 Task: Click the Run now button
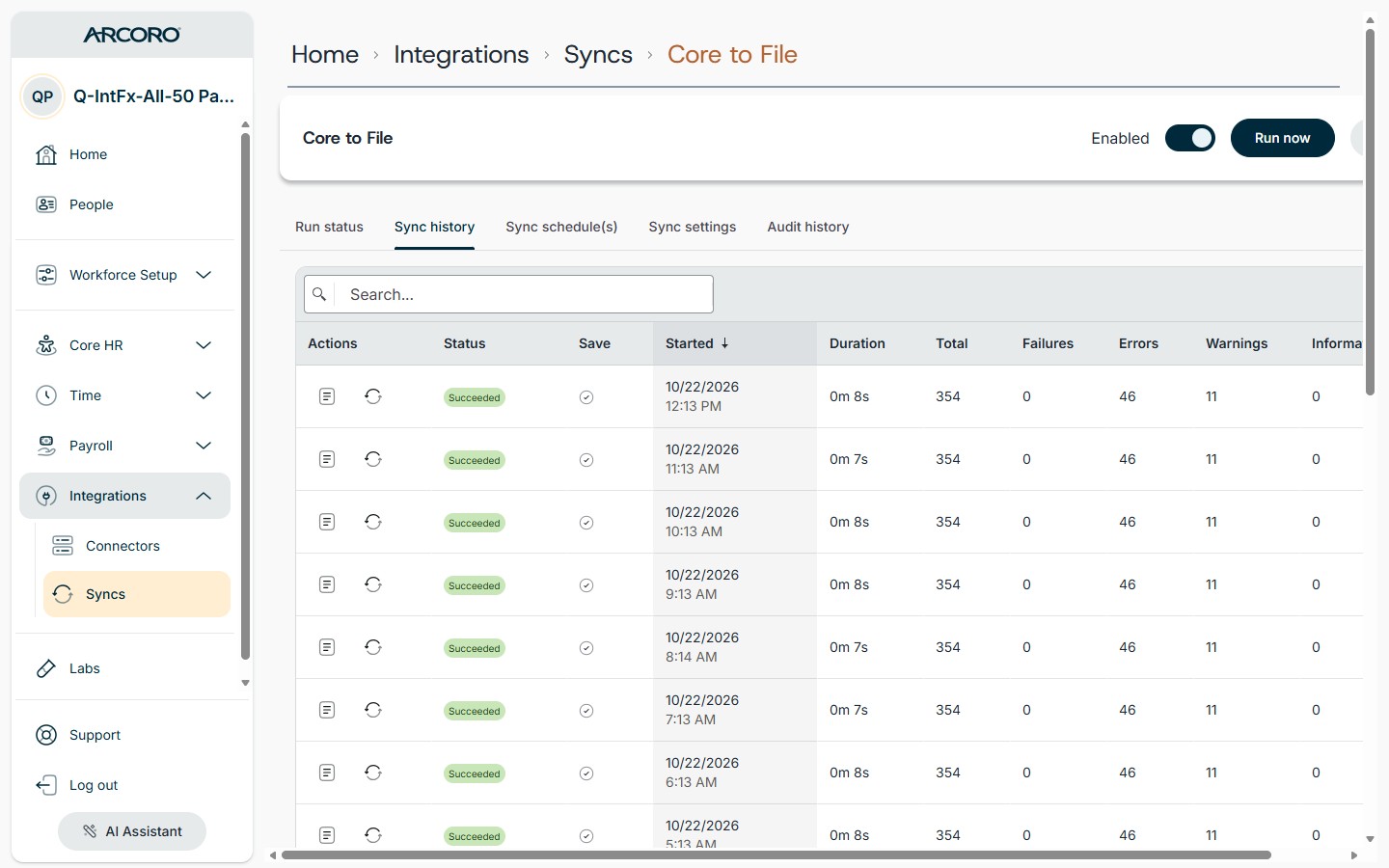[1283, 138]
